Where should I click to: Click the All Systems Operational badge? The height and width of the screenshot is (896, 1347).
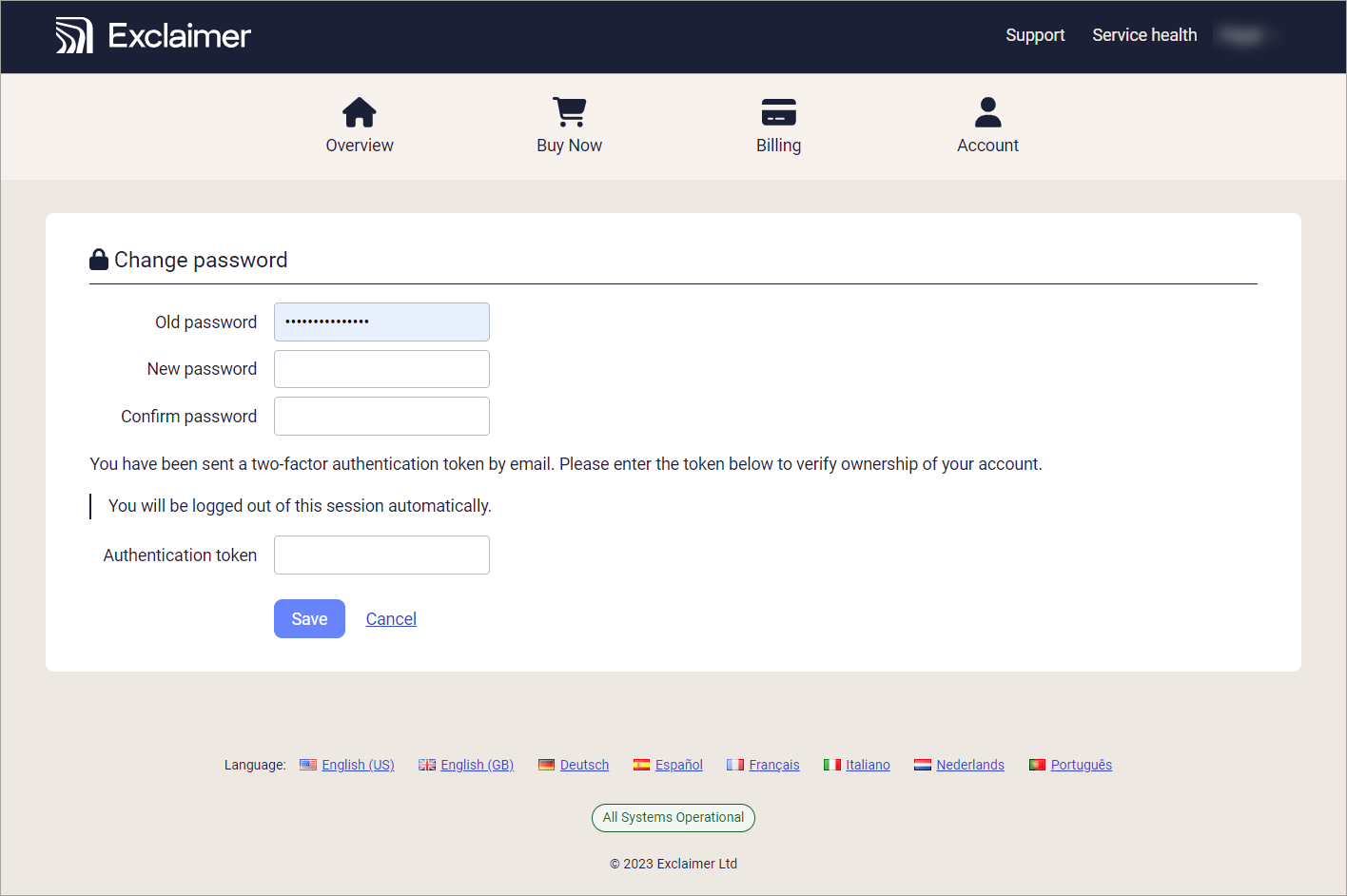673,818
